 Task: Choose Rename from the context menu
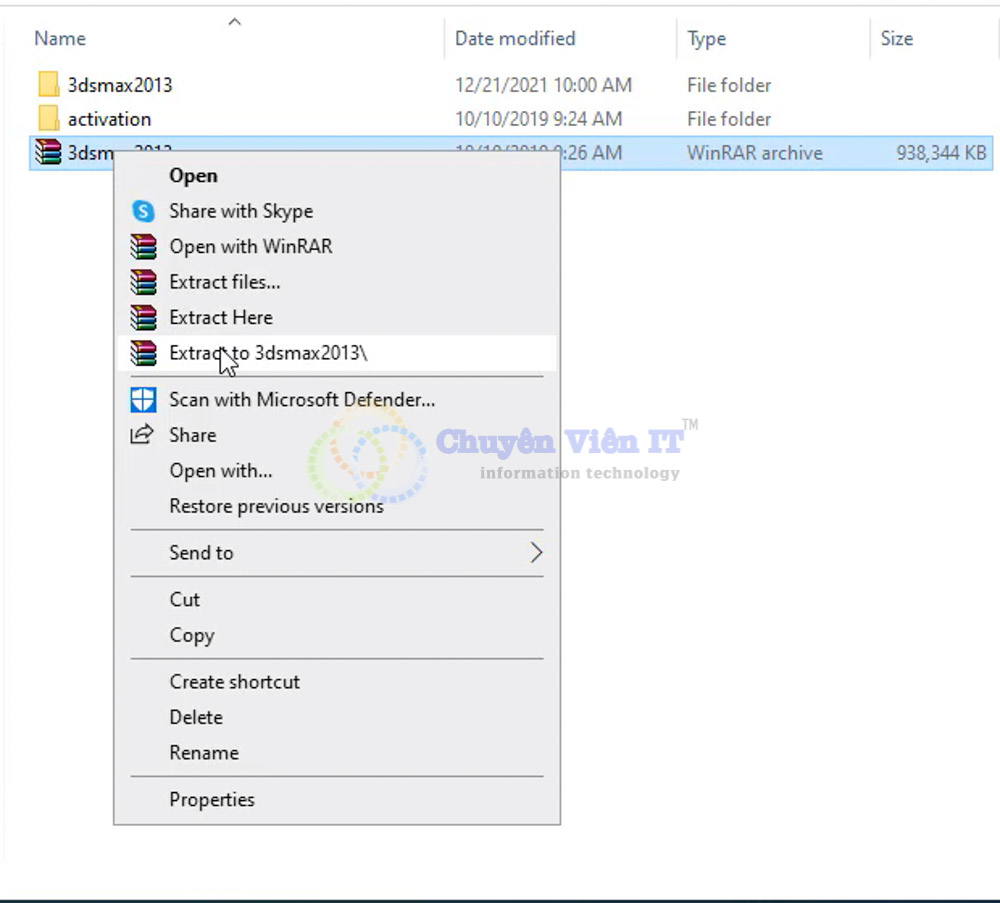click(x=337, y=752)
